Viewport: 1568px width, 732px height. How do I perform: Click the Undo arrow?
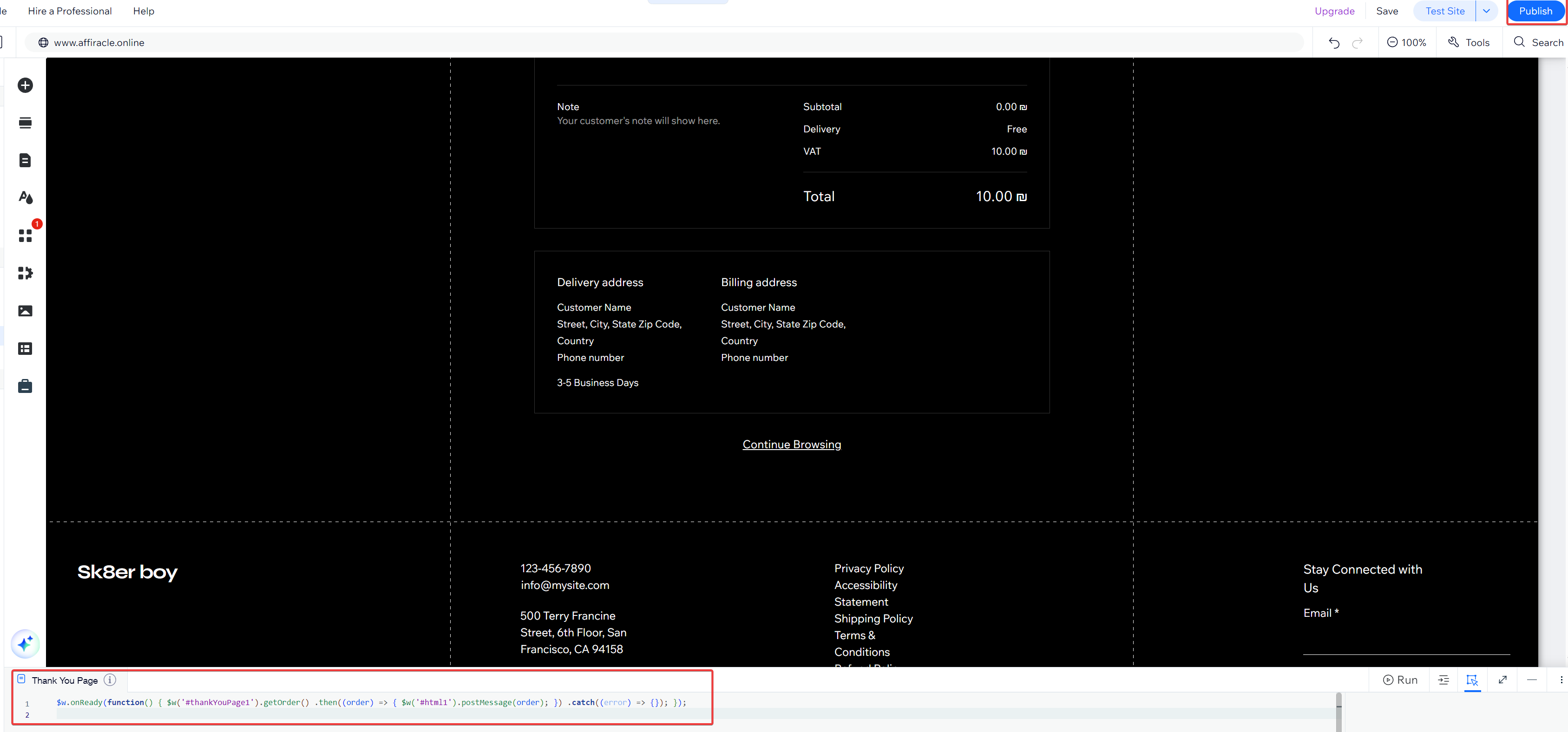(1334, 43)
